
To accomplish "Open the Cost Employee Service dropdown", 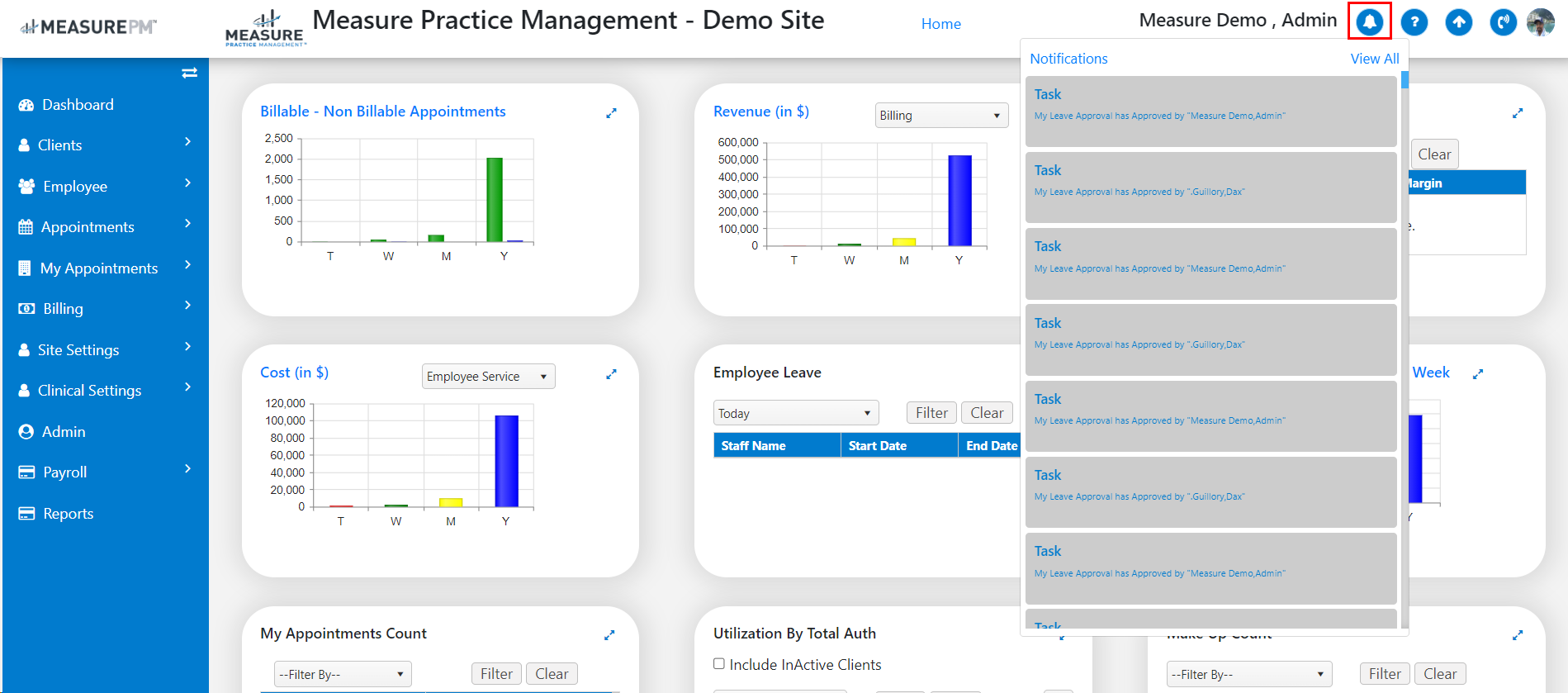I will click(488, 377).
